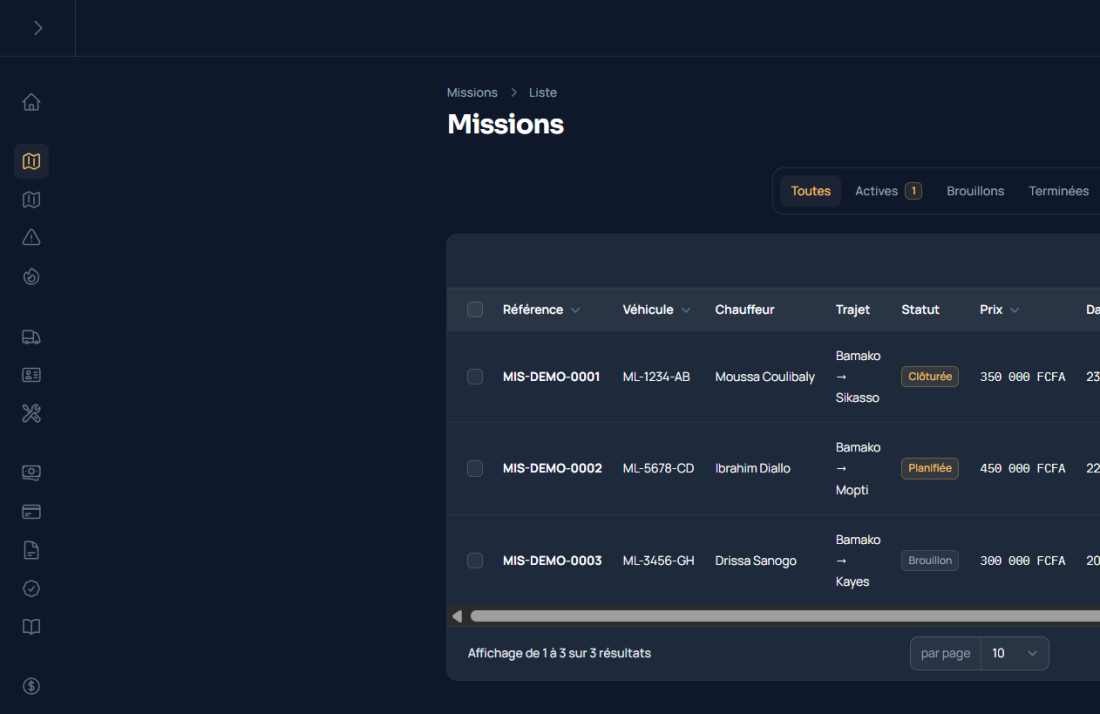Click vehicle plate ML-3456-GH
1100x714 pixels.
658,560
